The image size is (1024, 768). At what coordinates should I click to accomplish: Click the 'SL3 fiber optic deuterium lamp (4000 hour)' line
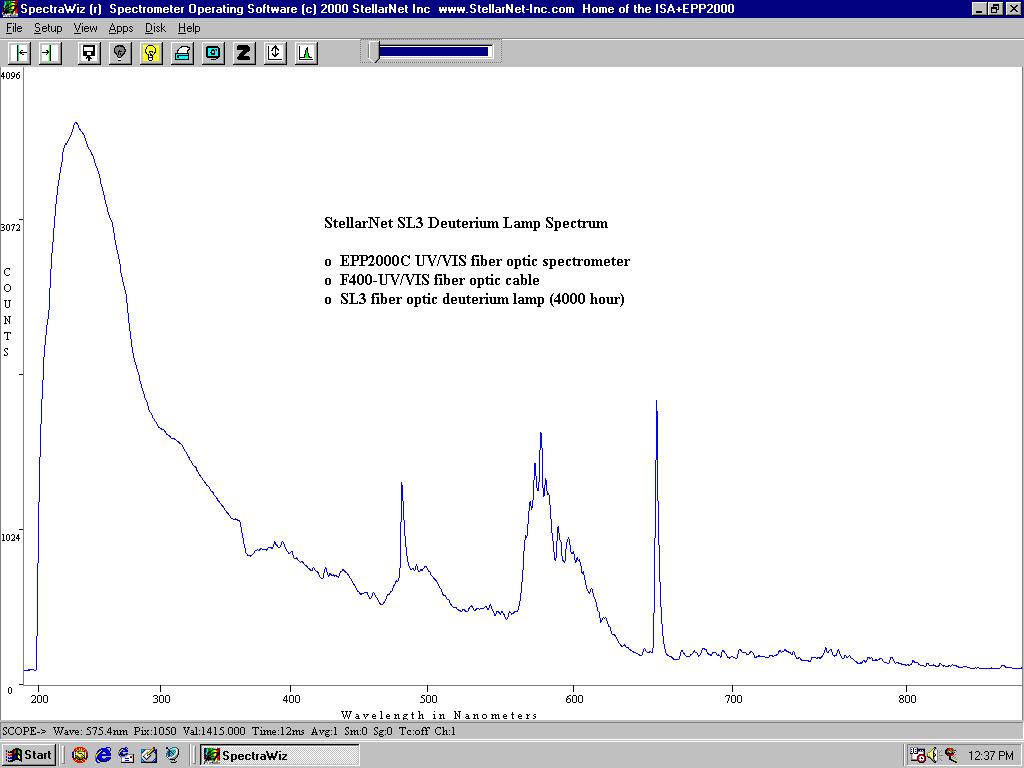pyautogui.click(x=482, y=299)
